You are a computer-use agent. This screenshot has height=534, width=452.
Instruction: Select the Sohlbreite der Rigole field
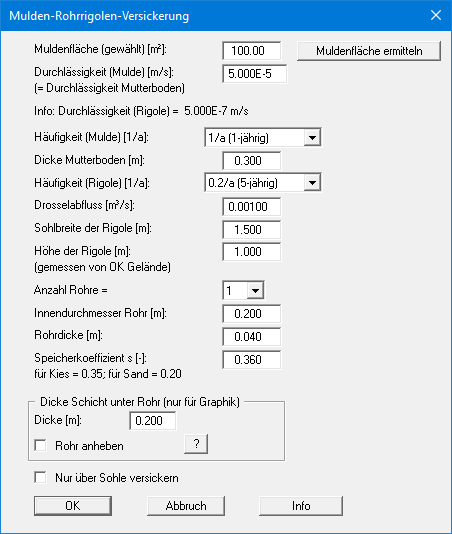tap(252, 229)
